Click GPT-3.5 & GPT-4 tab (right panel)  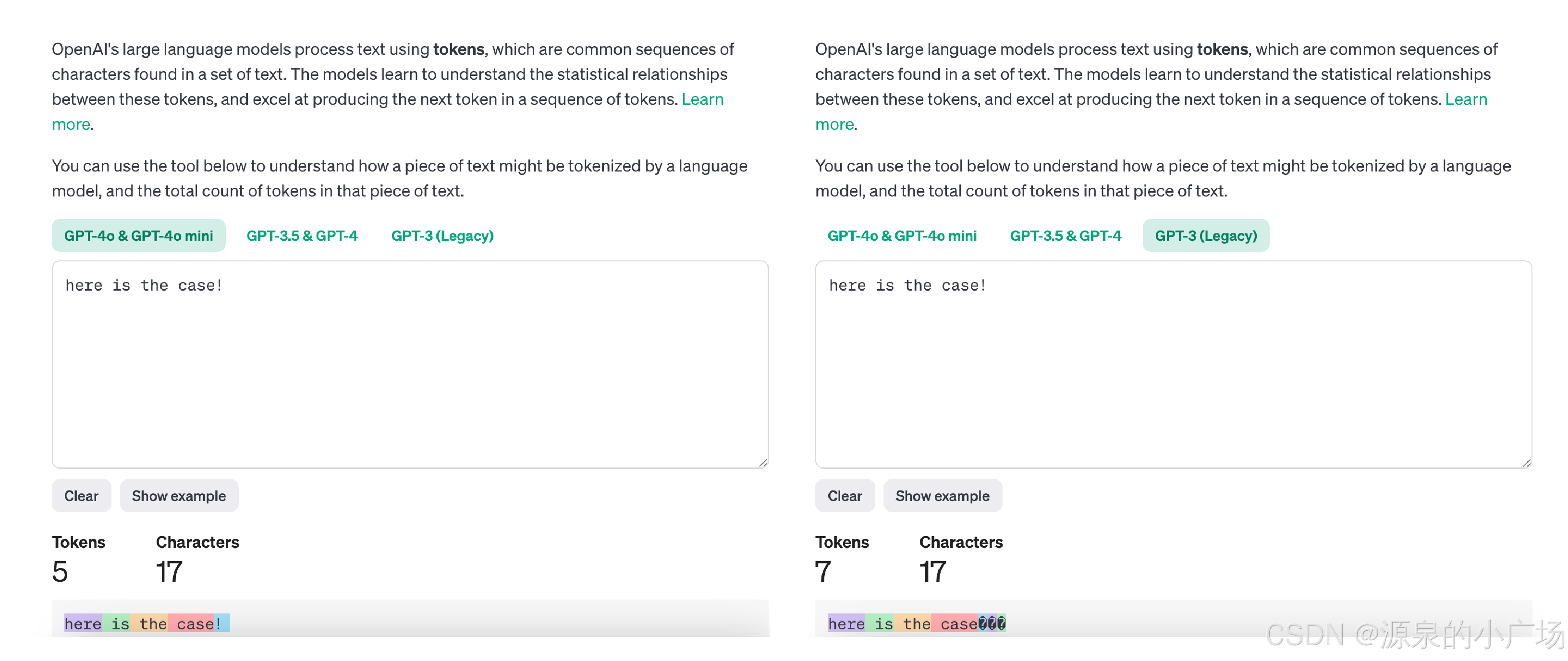(1063, 235)
